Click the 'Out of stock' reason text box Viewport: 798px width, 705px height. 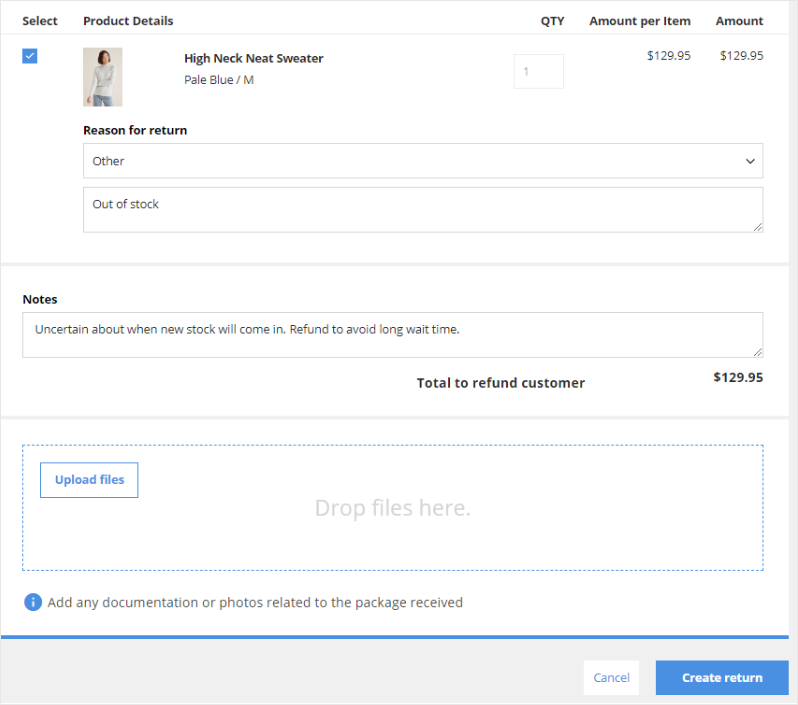click(423, 210)
